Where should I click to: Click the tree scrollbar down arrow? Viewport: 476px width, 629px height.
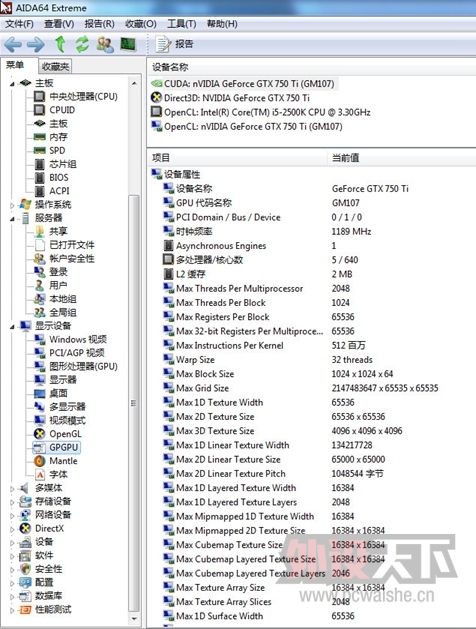(134, 619)
